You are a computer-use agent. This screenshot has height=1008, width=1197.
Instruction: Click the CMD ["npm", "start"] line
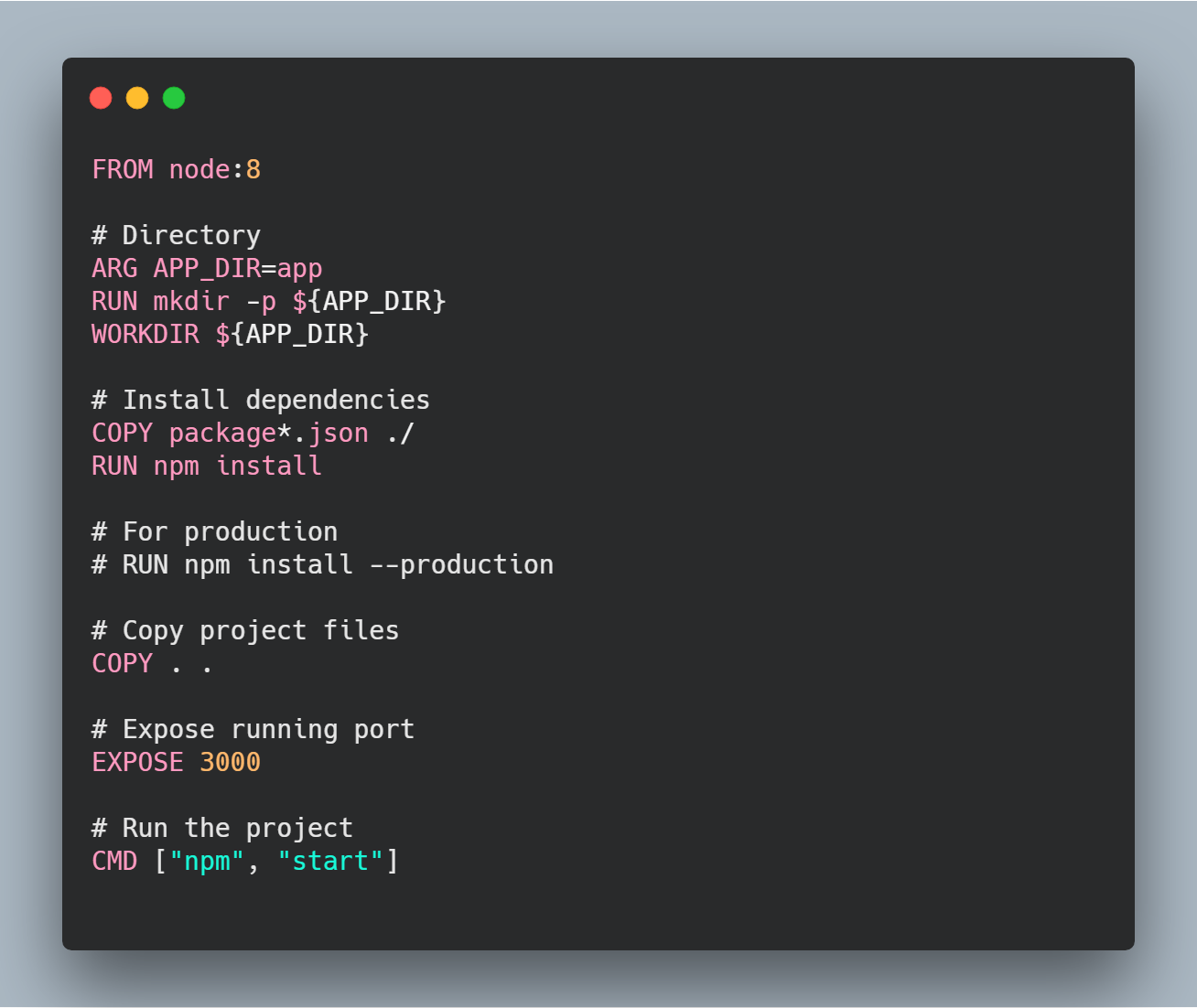pos(245,861)
